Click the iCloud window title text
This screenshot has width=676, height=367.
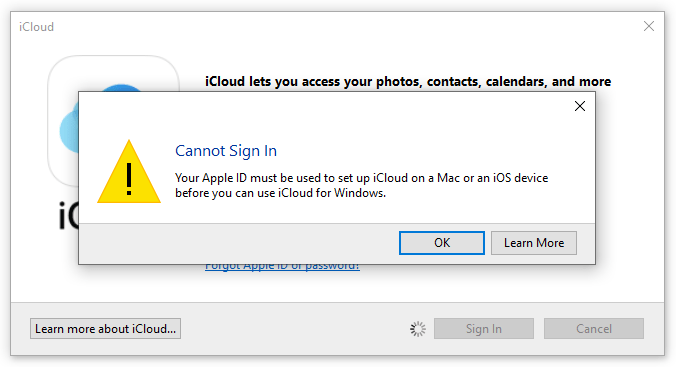(x=36, y=27)
